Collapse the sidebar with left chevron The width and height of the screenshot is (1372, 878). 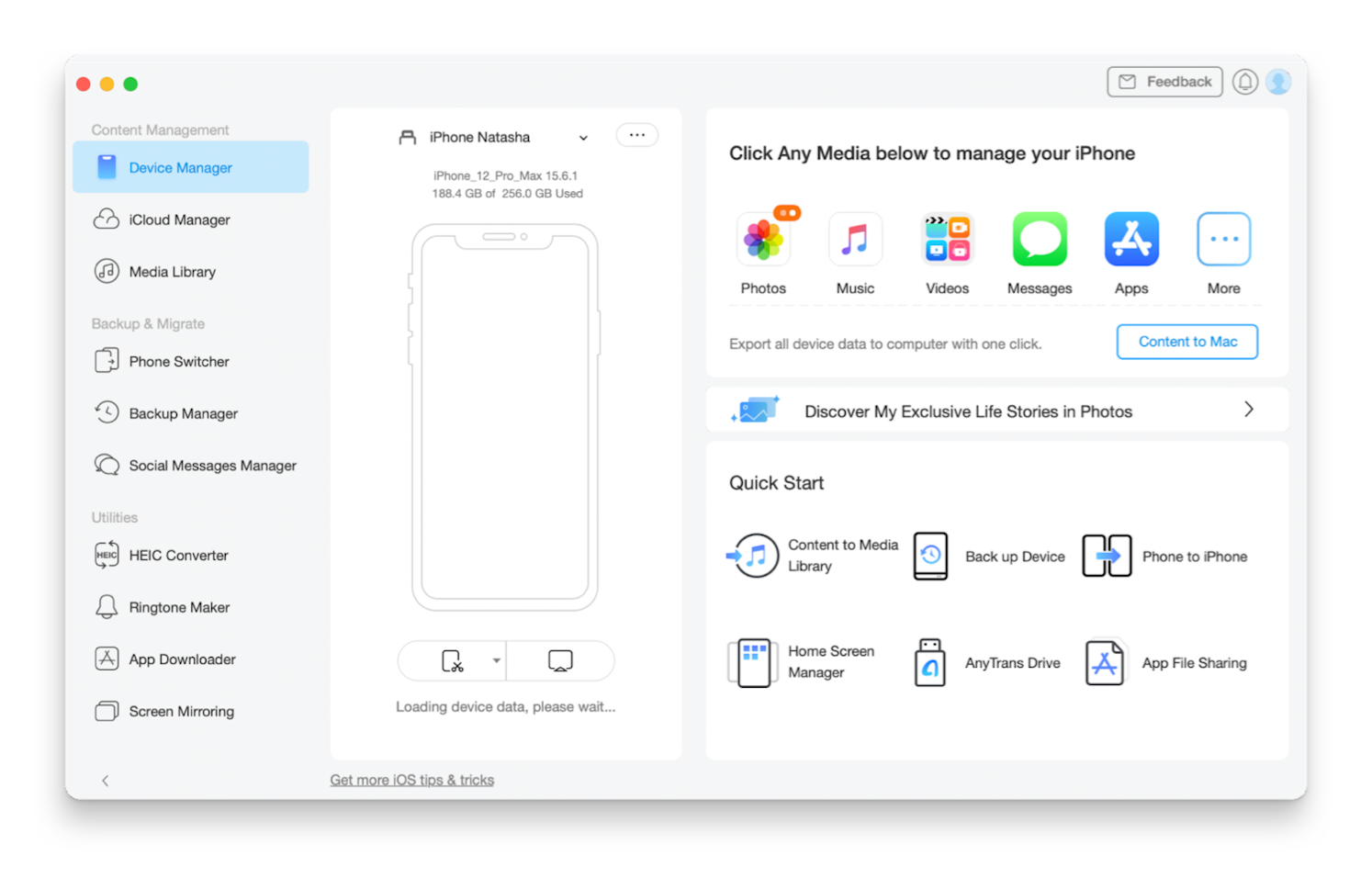[106, 781]
